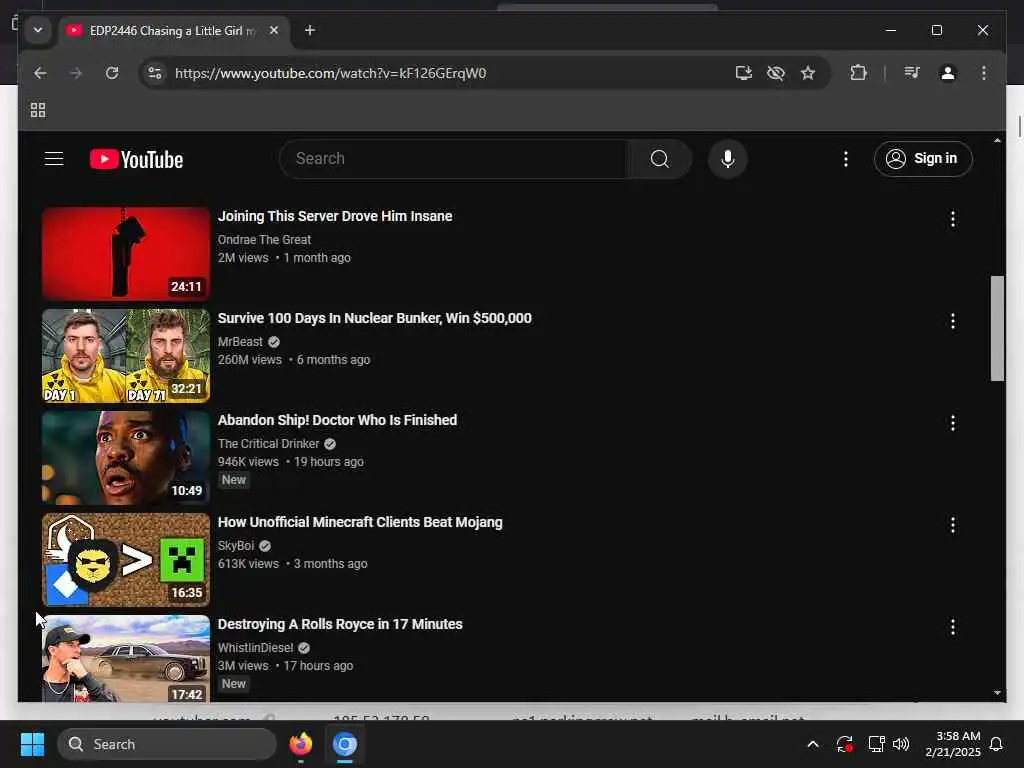Toggle third-party cookies eye icon
The height and width of the screenshot is (768, 1024).
click(776, 73)
